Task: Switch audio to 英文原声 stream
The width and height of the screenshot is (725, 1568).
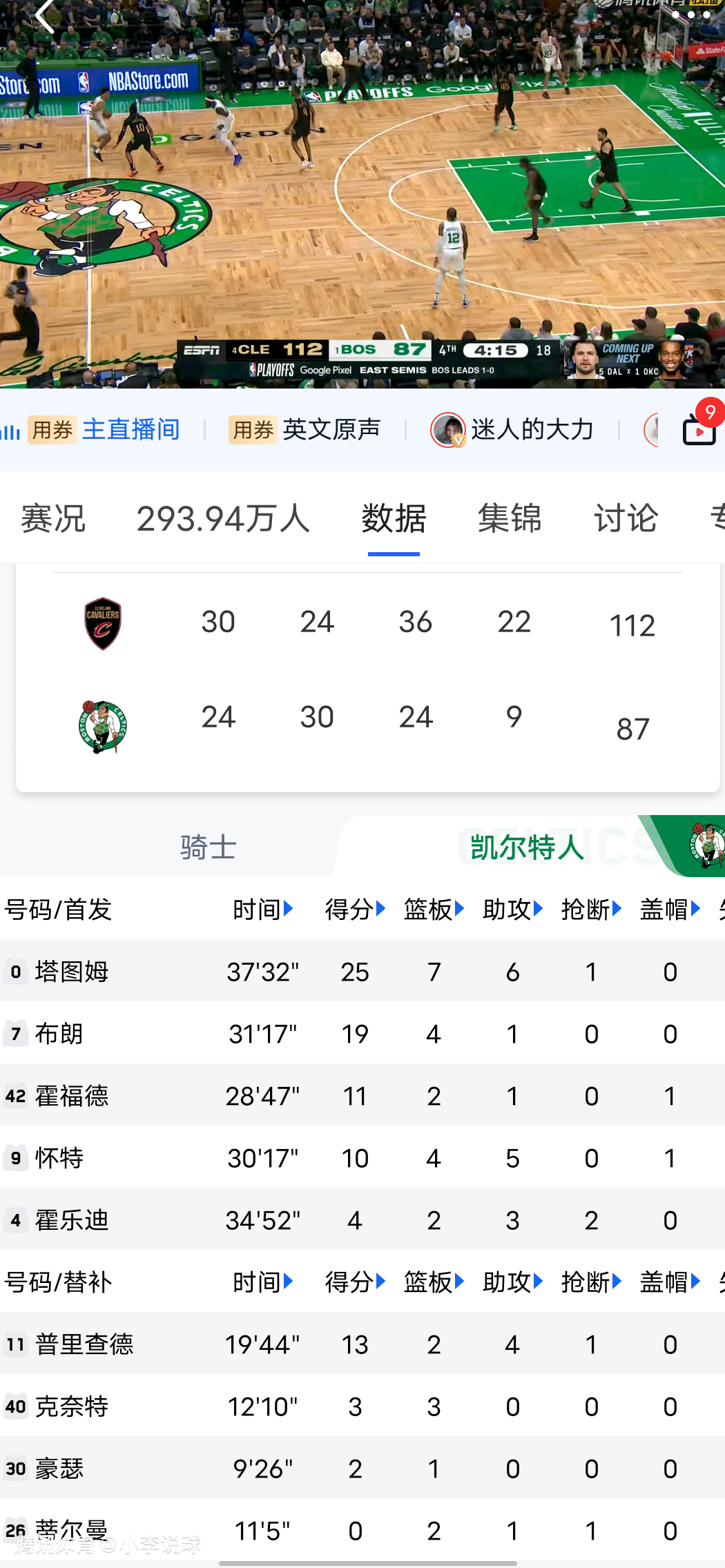Action: click(x=331, y=429)
